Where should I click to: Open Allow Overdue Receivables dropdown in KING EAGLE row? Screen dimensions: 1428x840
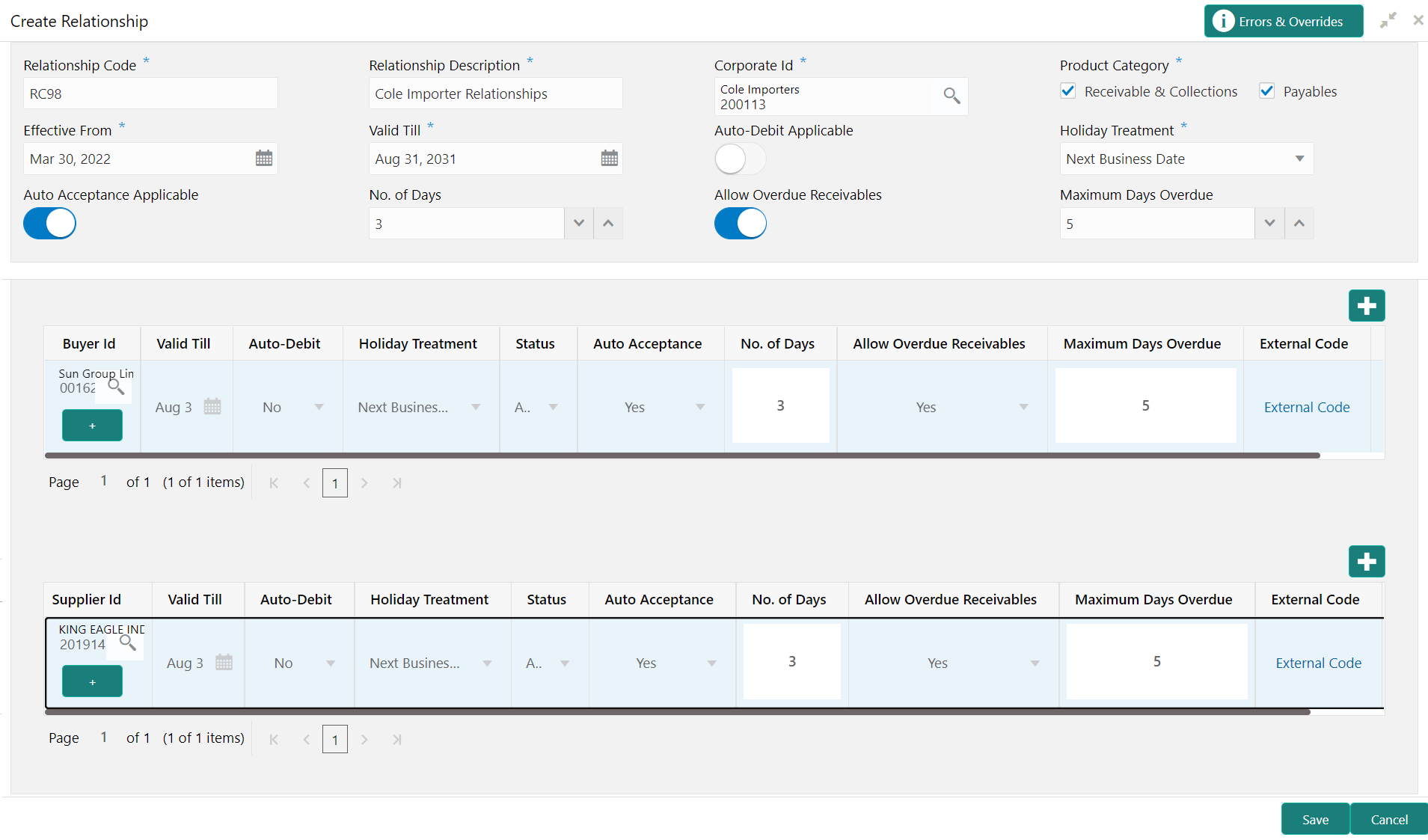[x=1035, y=663]
